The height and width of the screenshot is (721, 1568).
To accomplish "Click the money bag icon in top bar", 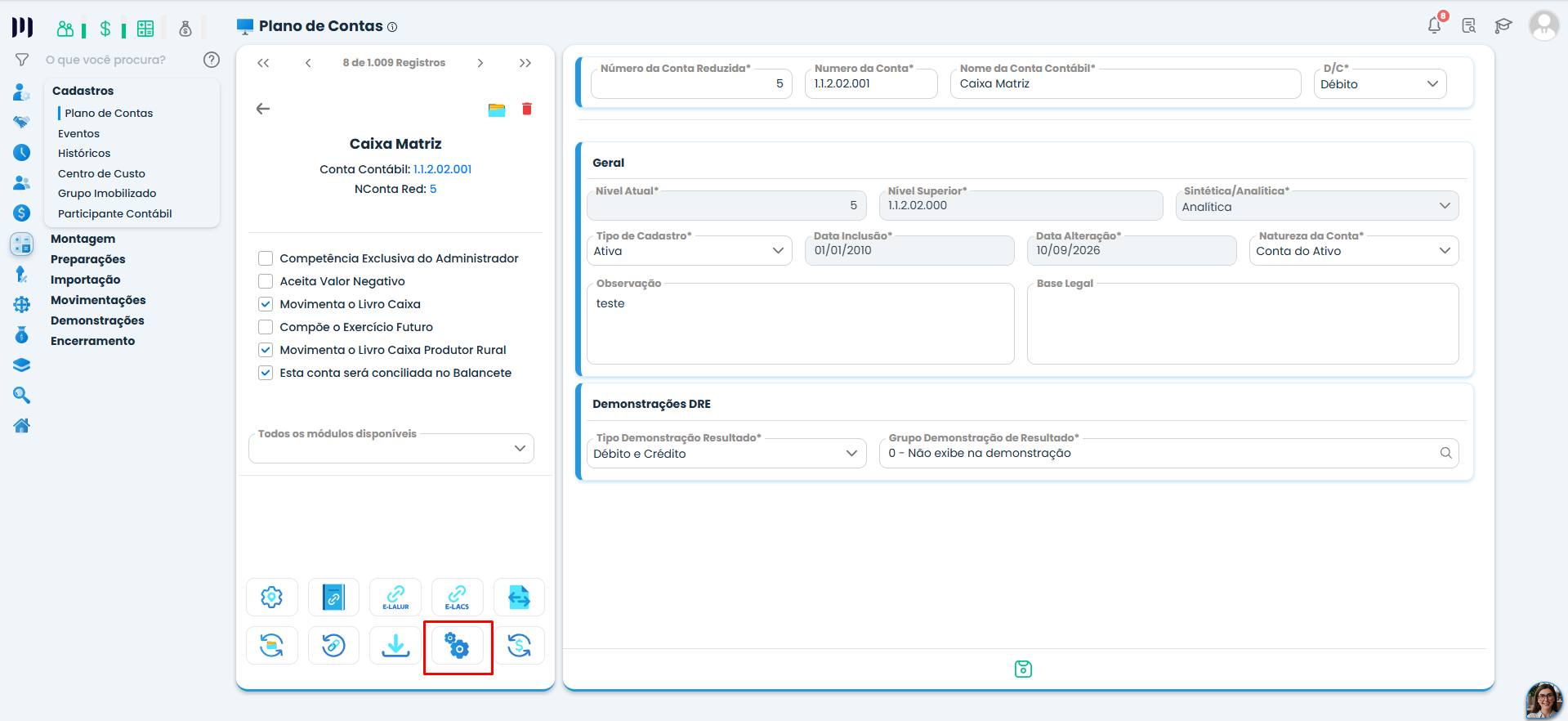I will [185, 29].
